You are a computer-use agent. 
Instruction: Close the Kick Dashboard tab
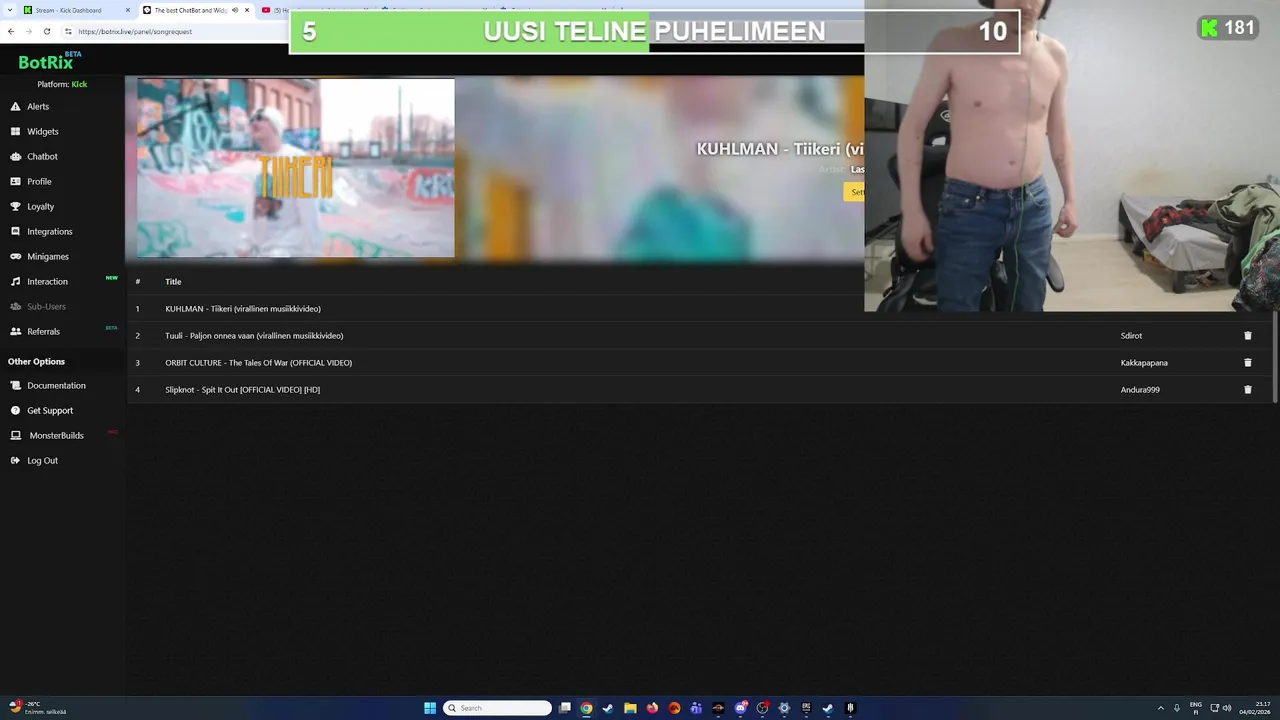127,10
